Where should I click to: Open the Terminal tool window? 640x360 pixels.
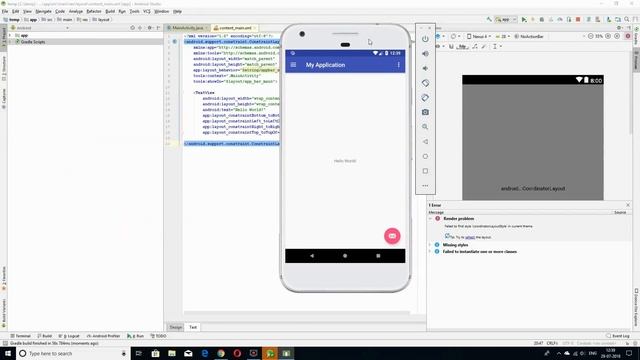[20, 336]
